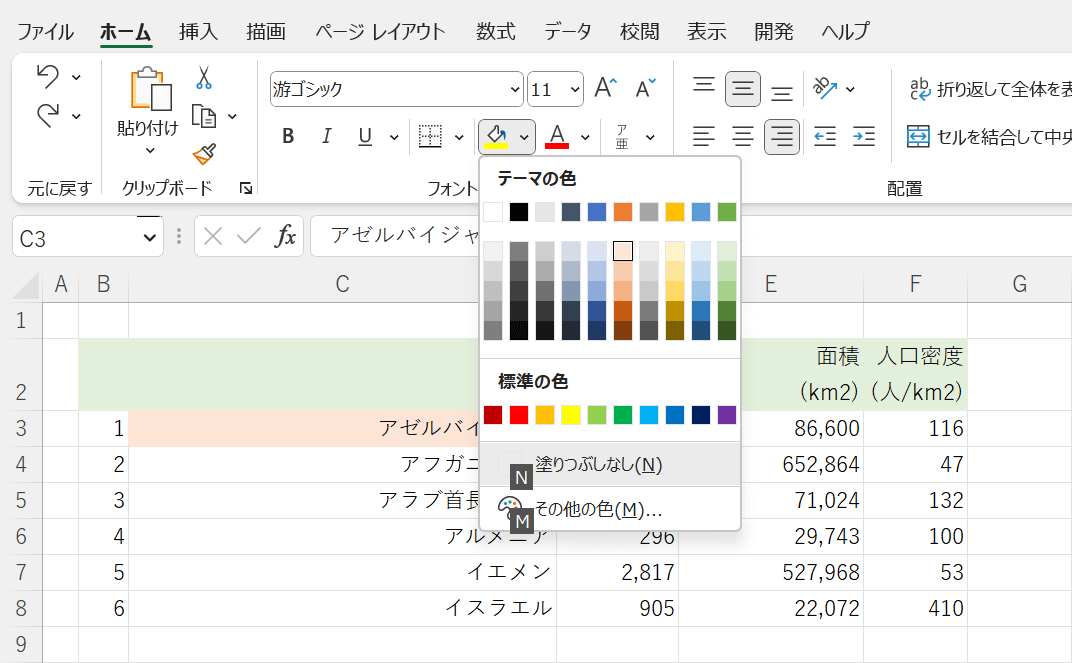Open the font size dropdown
1072x663 pixels.
[574, 89]
